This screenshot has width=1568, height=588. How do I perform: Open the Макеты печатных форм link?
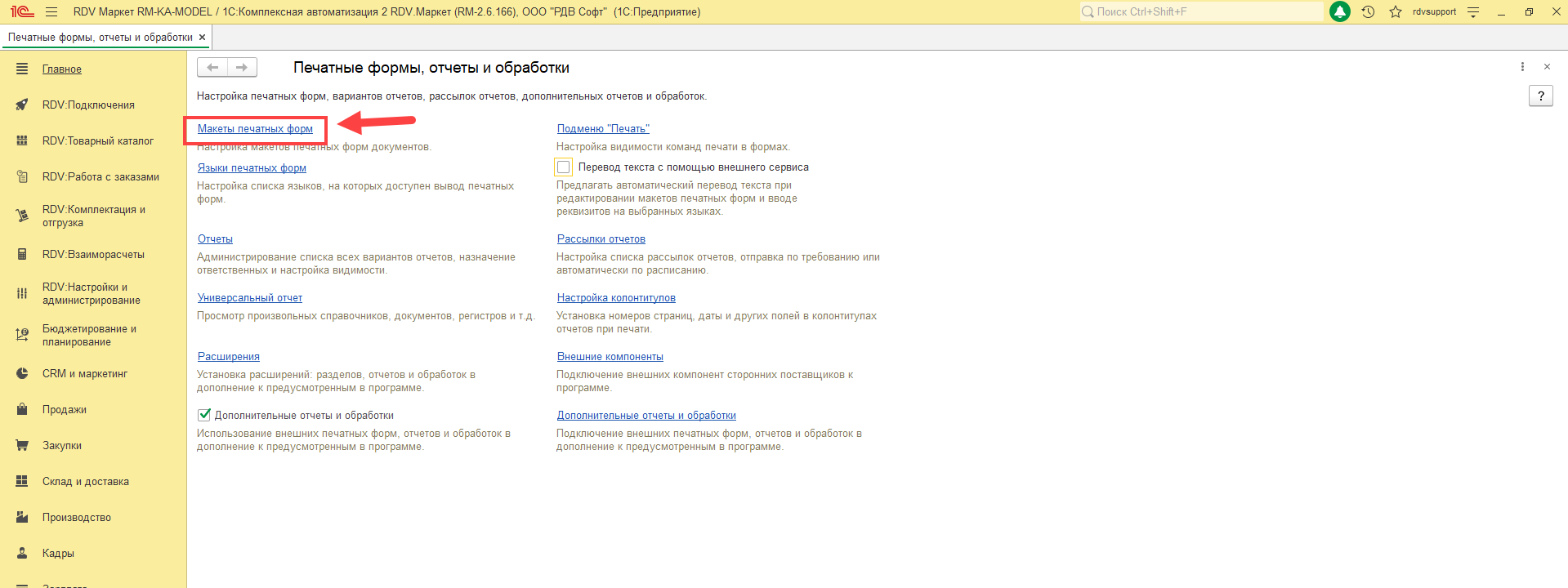255,129
